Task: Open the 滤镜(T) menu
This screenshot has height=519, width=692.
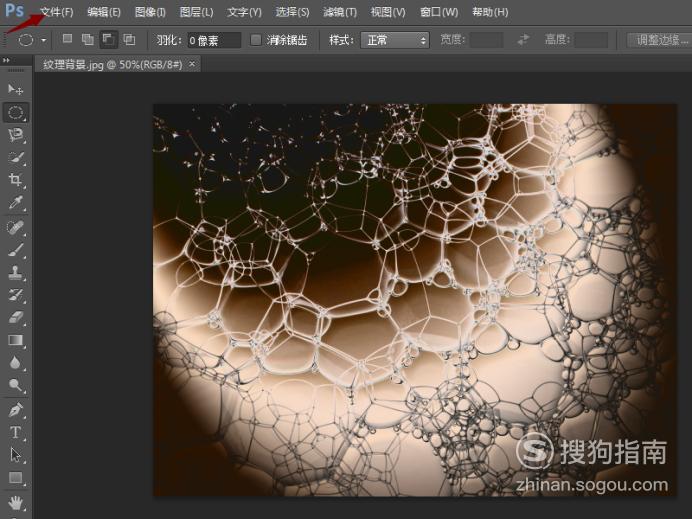Action: point(340,12)
